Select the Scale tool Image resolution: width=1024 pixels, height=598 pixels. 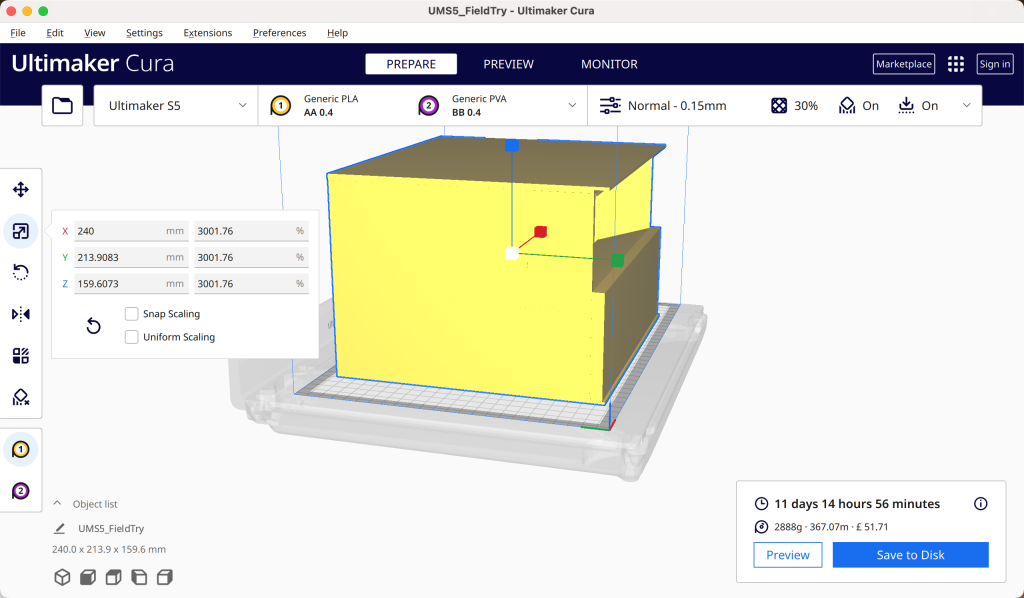[x=21, y=231]
